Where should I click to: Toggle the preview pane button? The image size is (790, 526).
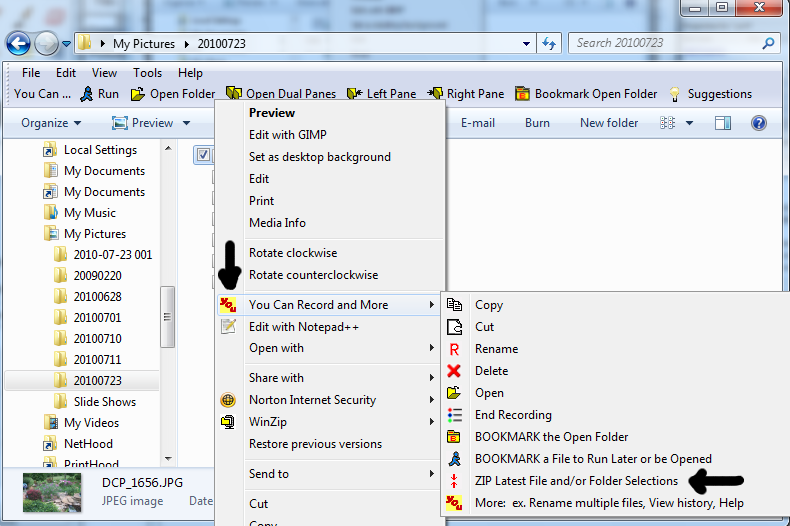[x=723, y=123]
